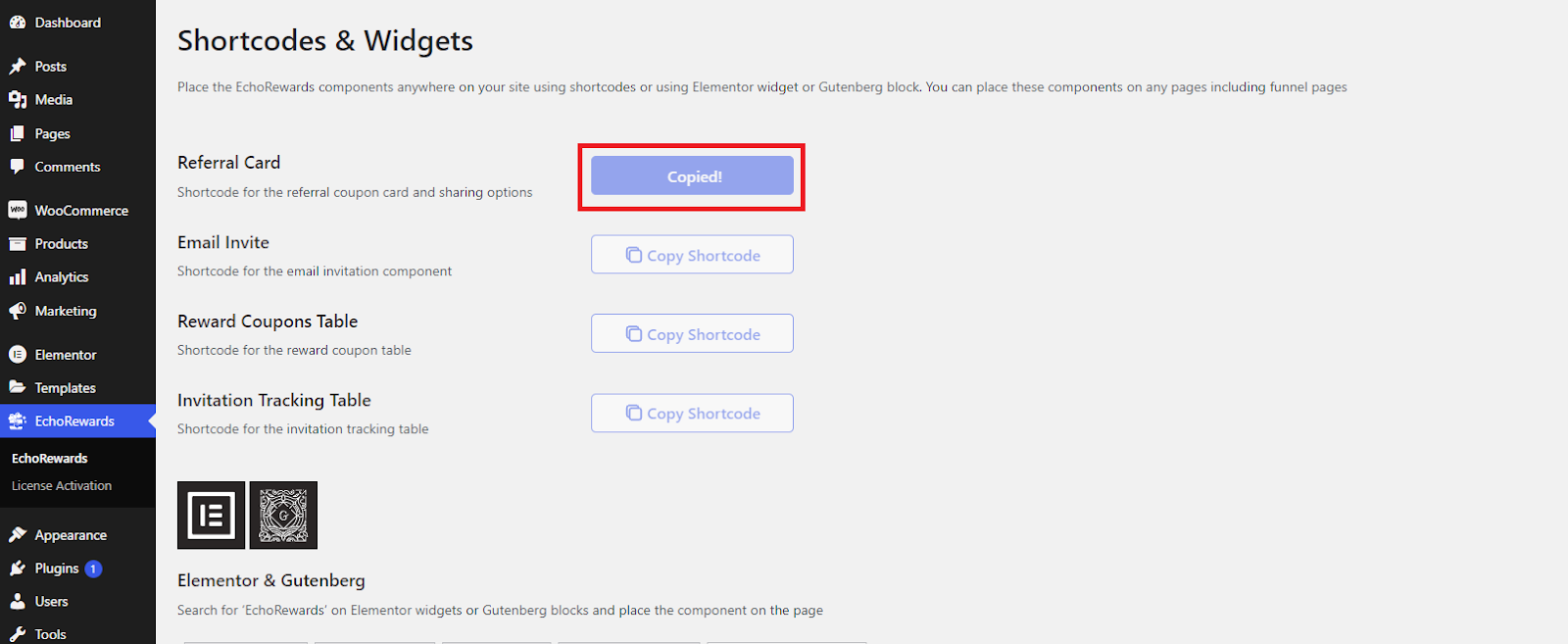Viewport: 1568px width, 644px height.
Task: Click the Dashboard gauge icon
Action: [18, 23]
